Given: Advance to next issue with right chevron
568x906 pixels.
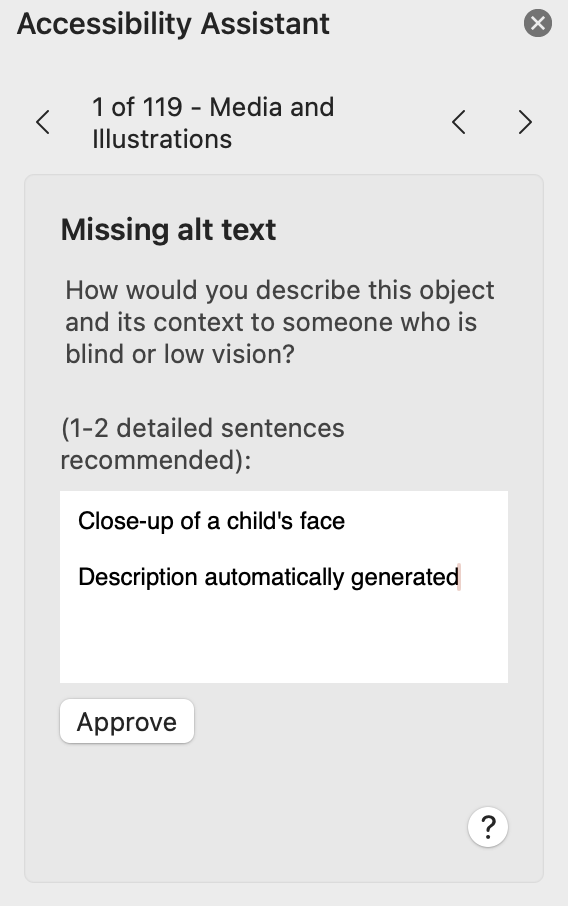Looking at the screenshot, I should [x=525, y=122].
